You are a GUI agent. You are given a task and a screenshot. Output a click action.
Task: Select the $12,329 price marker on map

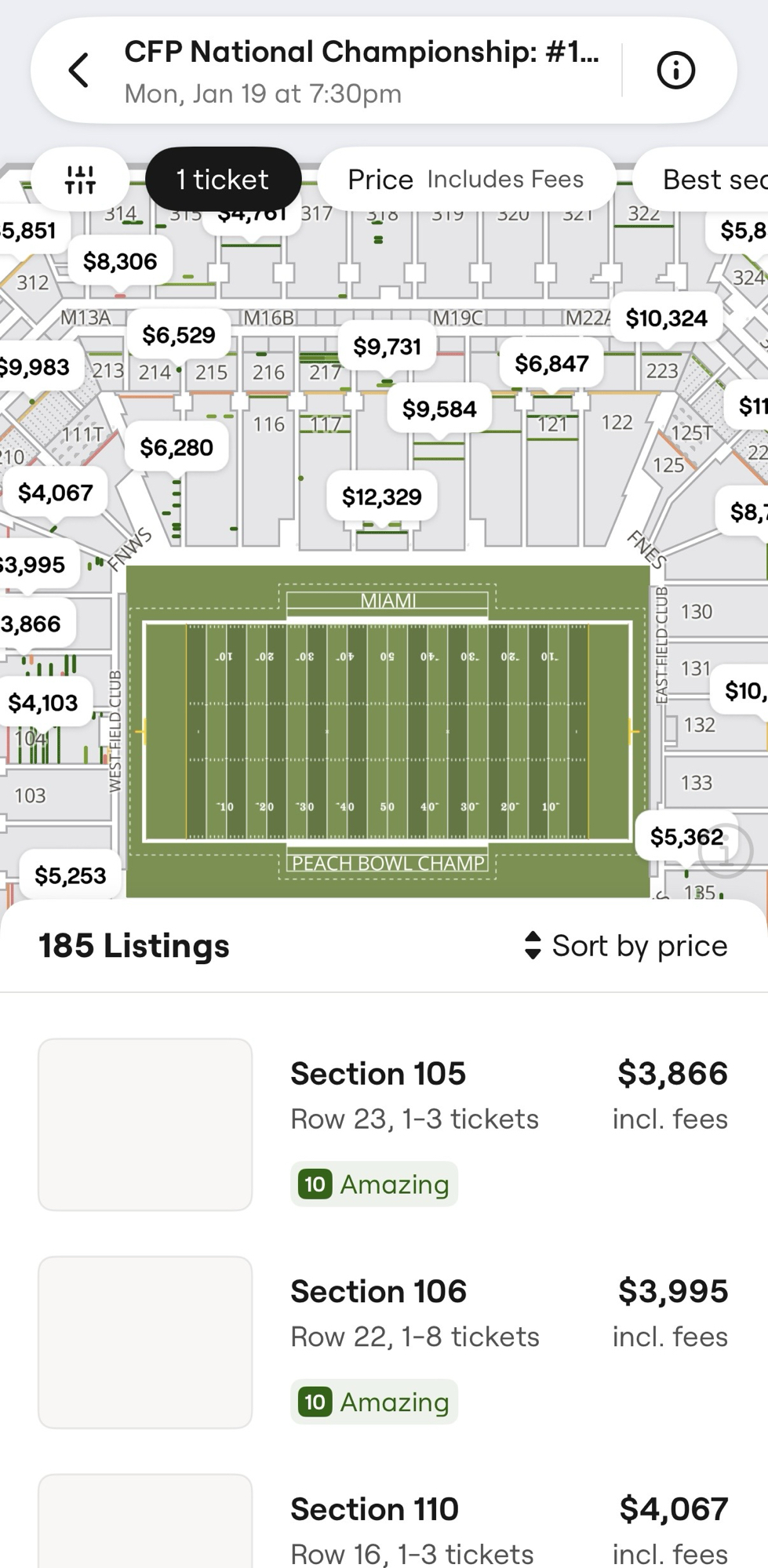(x=382, y=497)
